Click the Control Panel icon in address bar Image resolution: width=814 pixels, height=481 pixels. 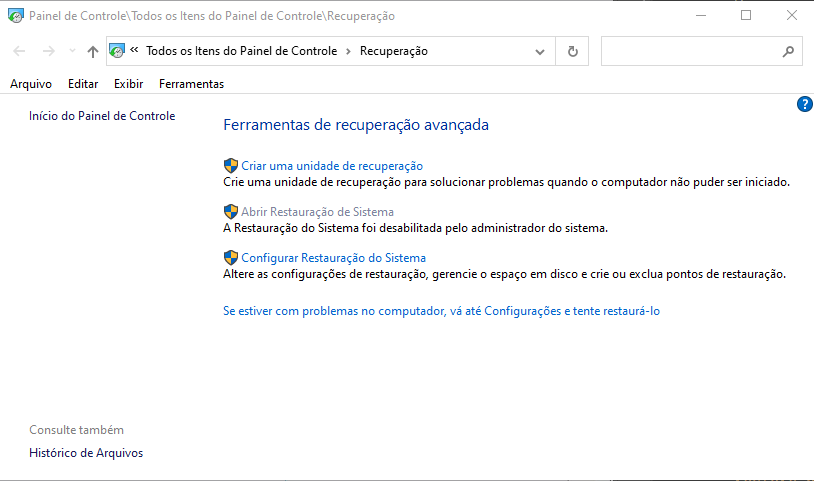pos(117,51)
